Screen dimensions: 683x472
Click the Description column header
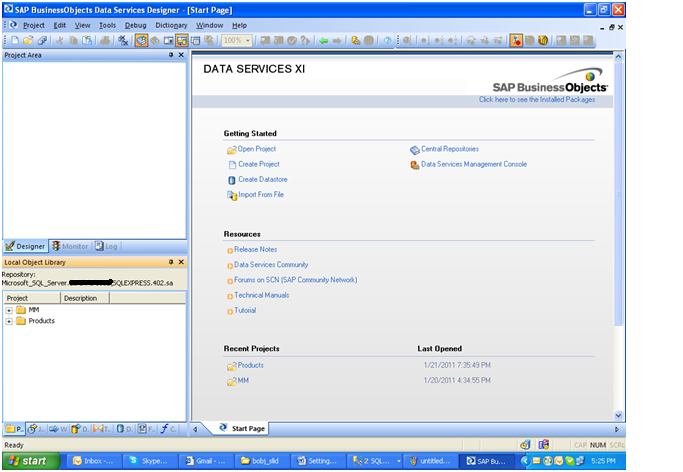coord(85,298)
